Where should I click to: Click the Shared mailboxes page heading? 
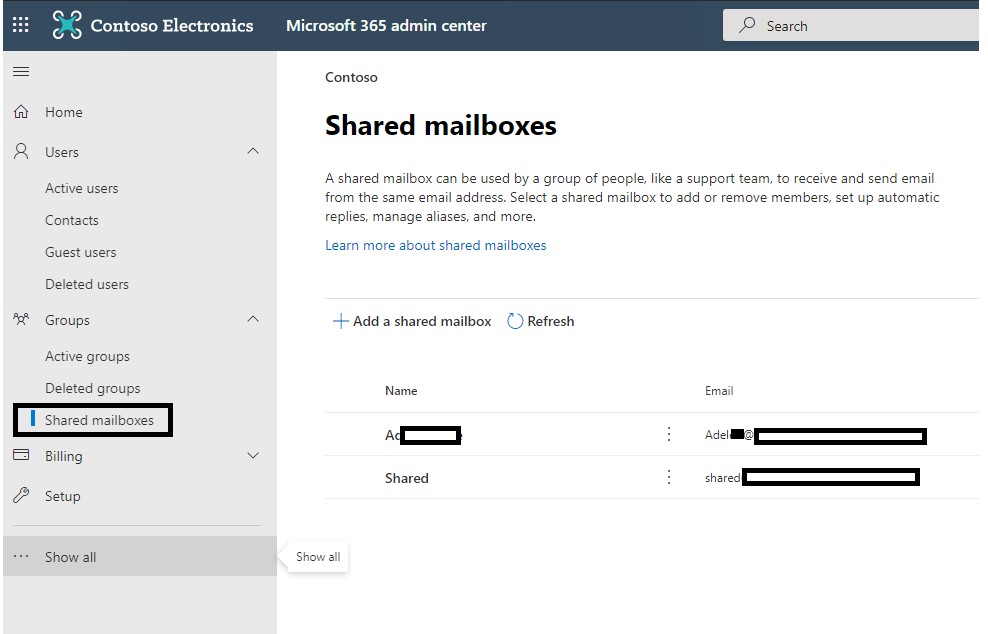click(440, 125)
